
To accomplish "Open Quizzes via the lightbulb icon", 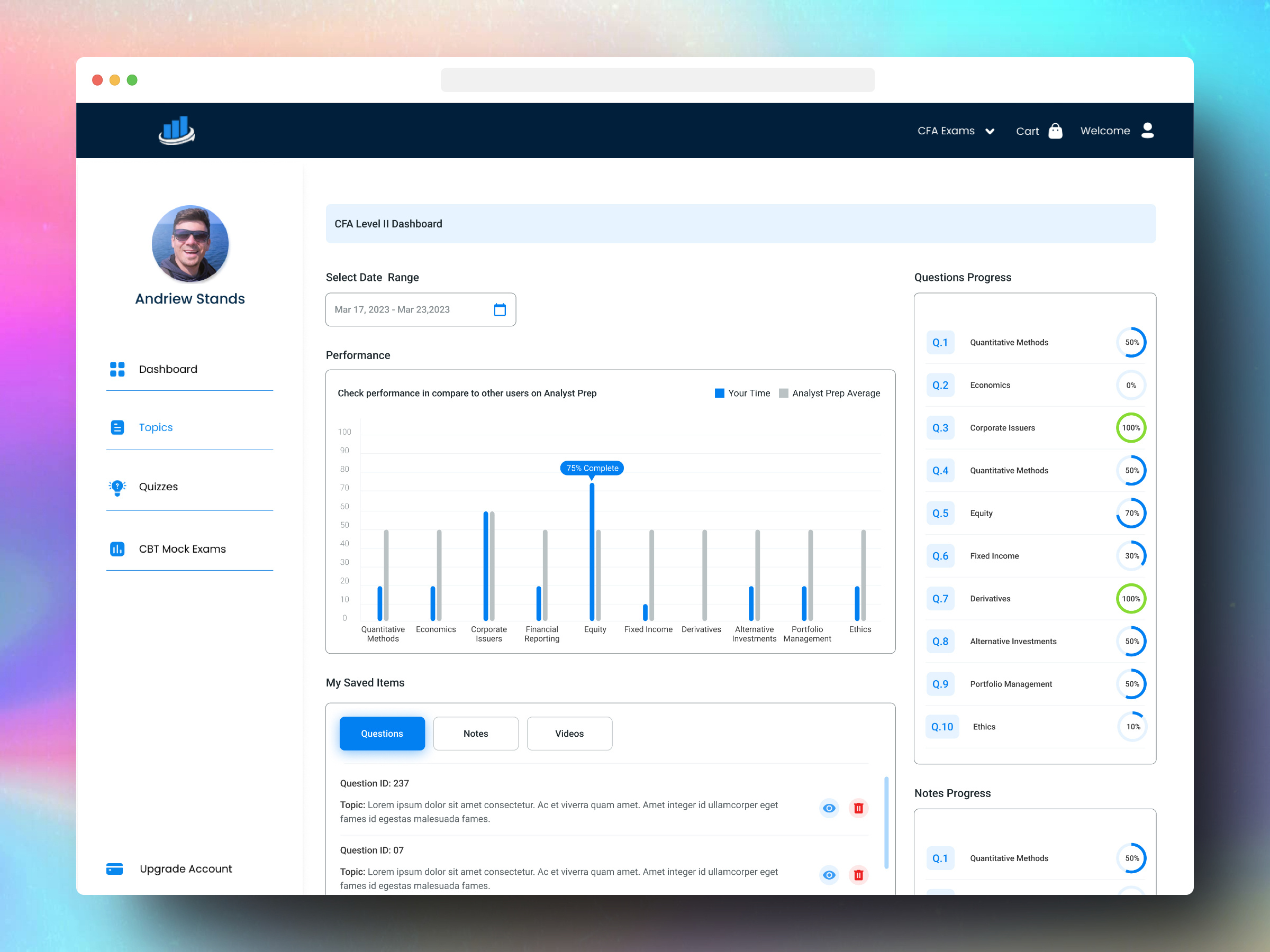I will coord(117,487).
